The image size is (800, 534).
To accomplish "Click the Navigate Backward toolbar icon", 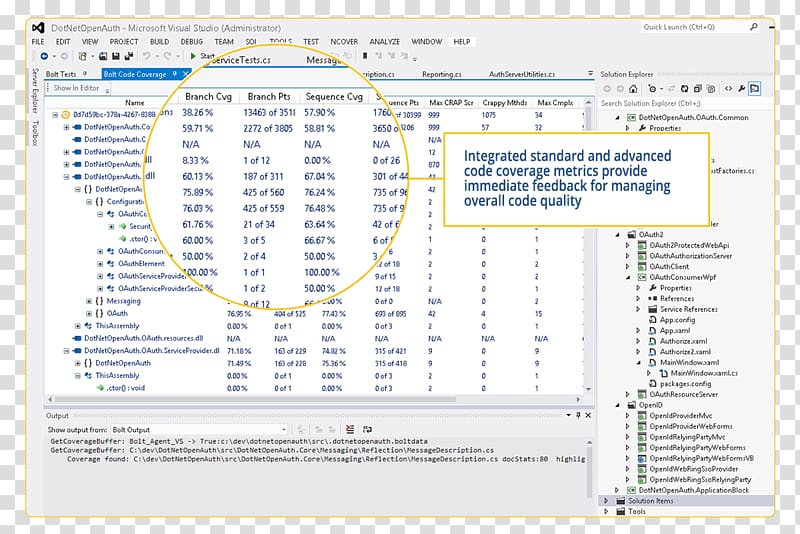I will pyautogui.click(x=44, y=56).
